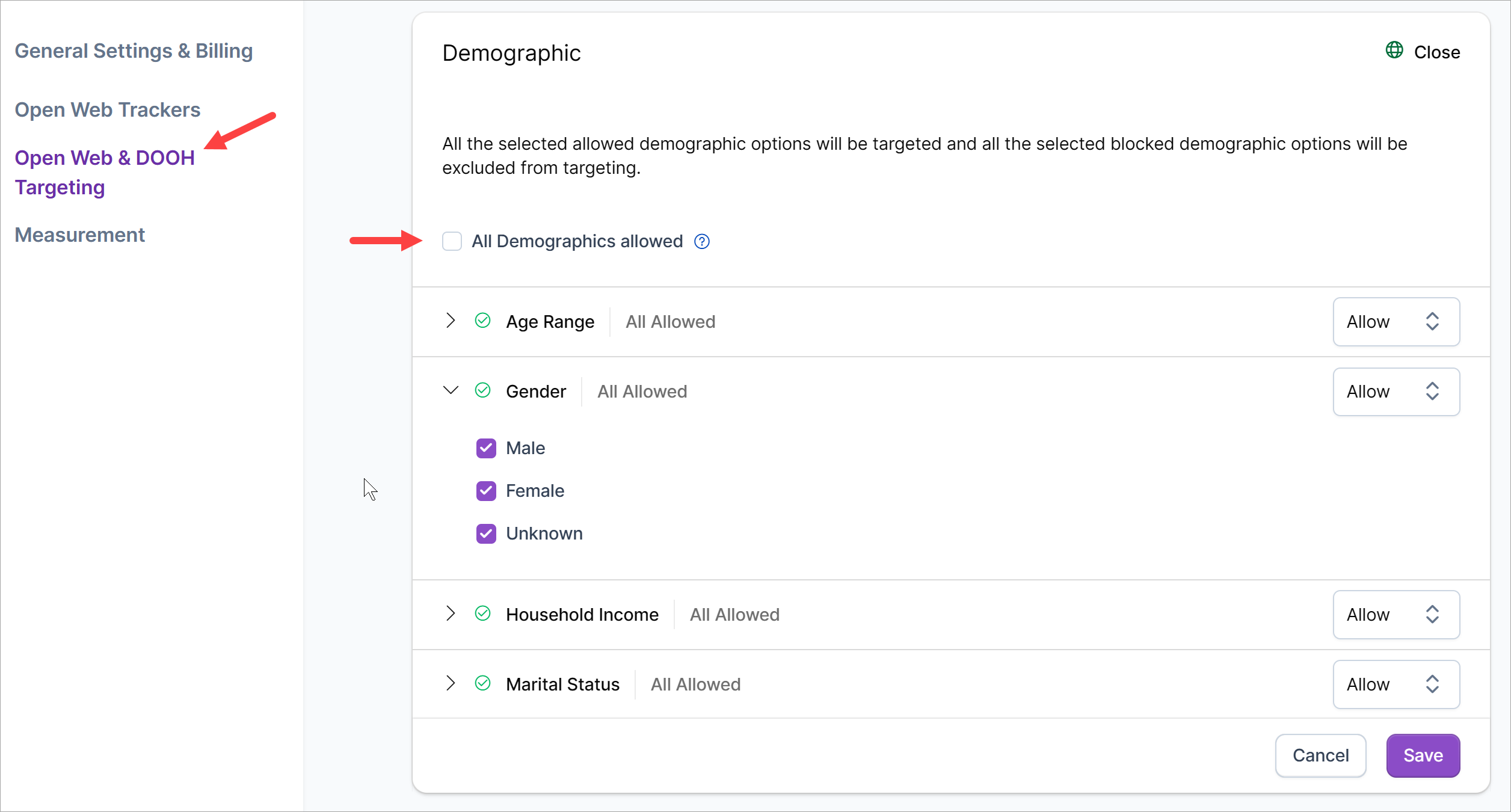Image resolution: width=1511 pixels, height=812 pixels.
Task: Click the Save button
Action: click(1423, 755)
